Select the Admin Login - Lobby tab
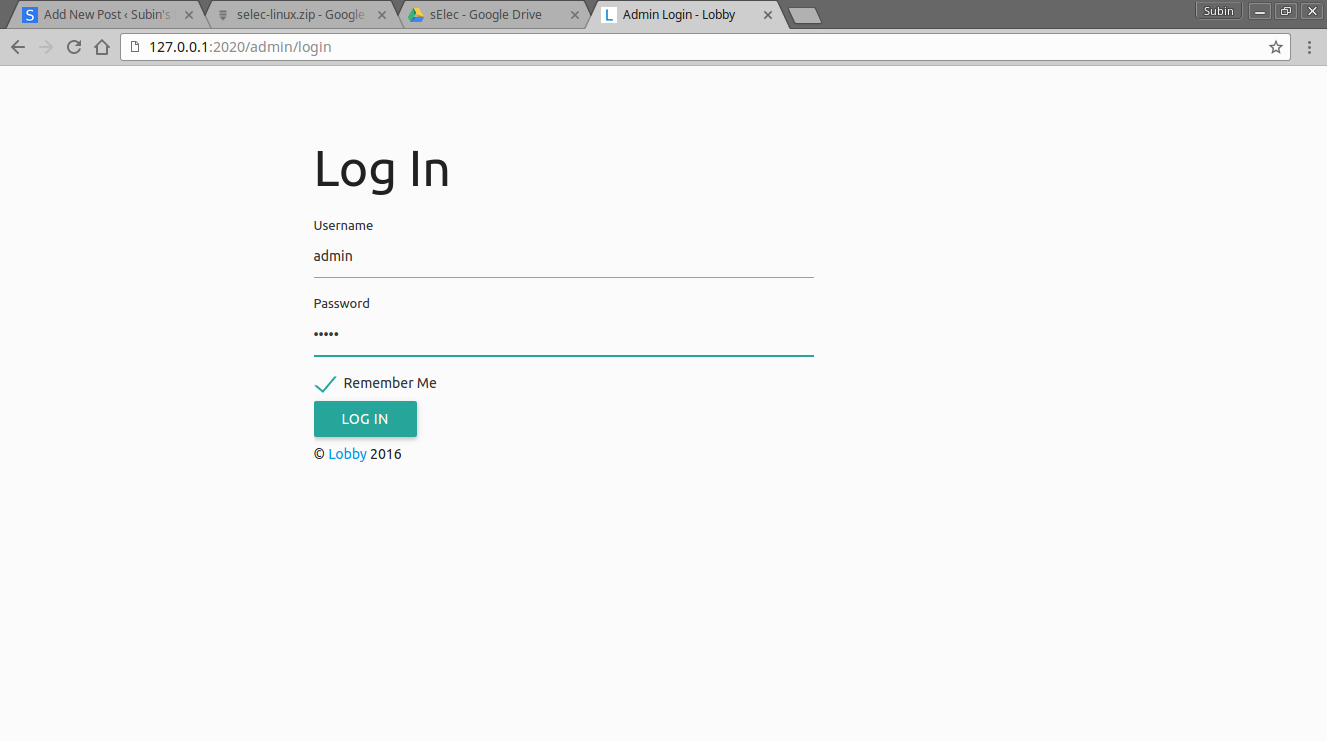This screenshot has height=741, width=1327. (x=685, y=15)
